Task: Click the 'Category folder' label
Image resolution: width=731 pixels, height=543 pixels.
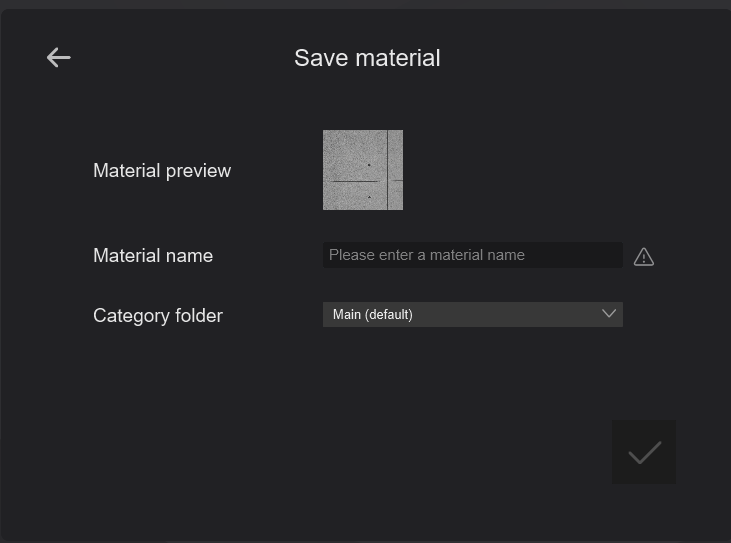Action: click(158, 316)
